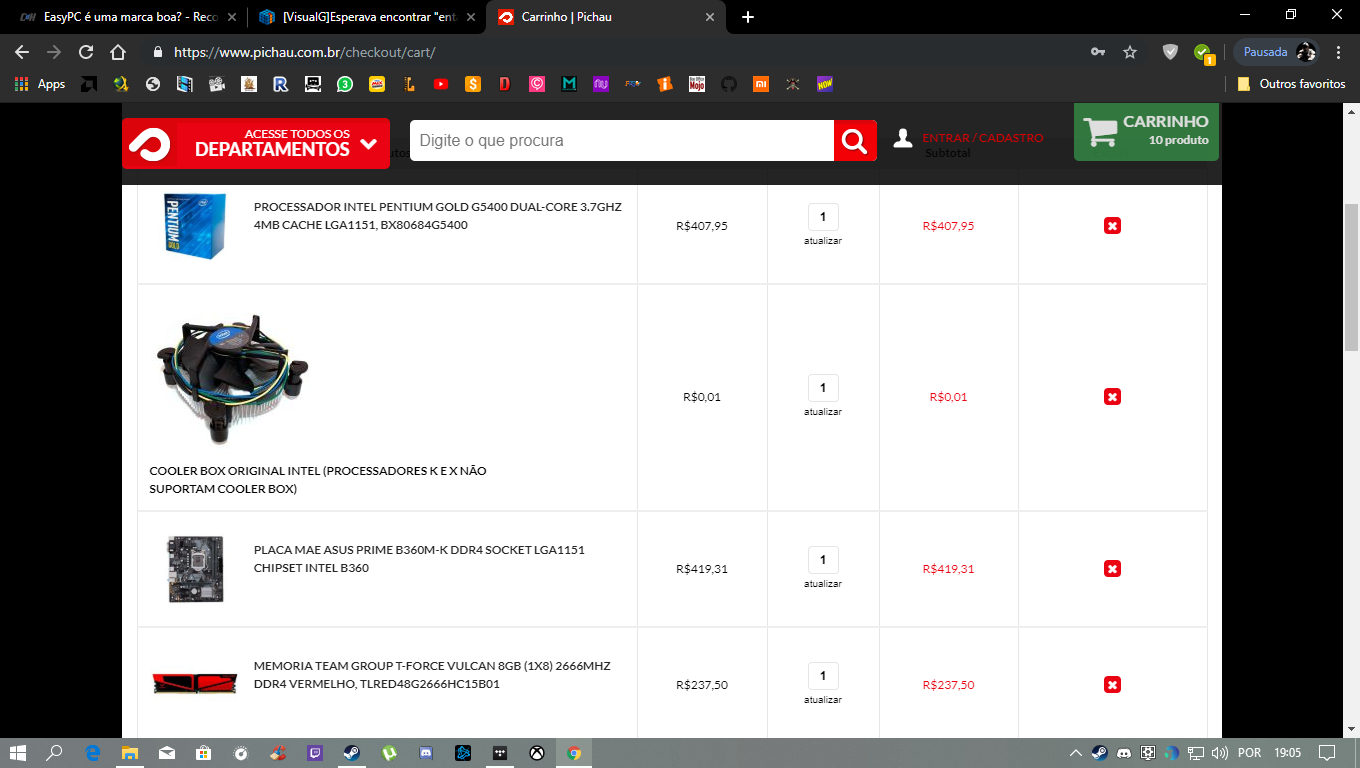Remove the T-Force Vulcan memory item
Image resolution: width=1360 pixels, height=768 pixels.
coord(1112,685)
